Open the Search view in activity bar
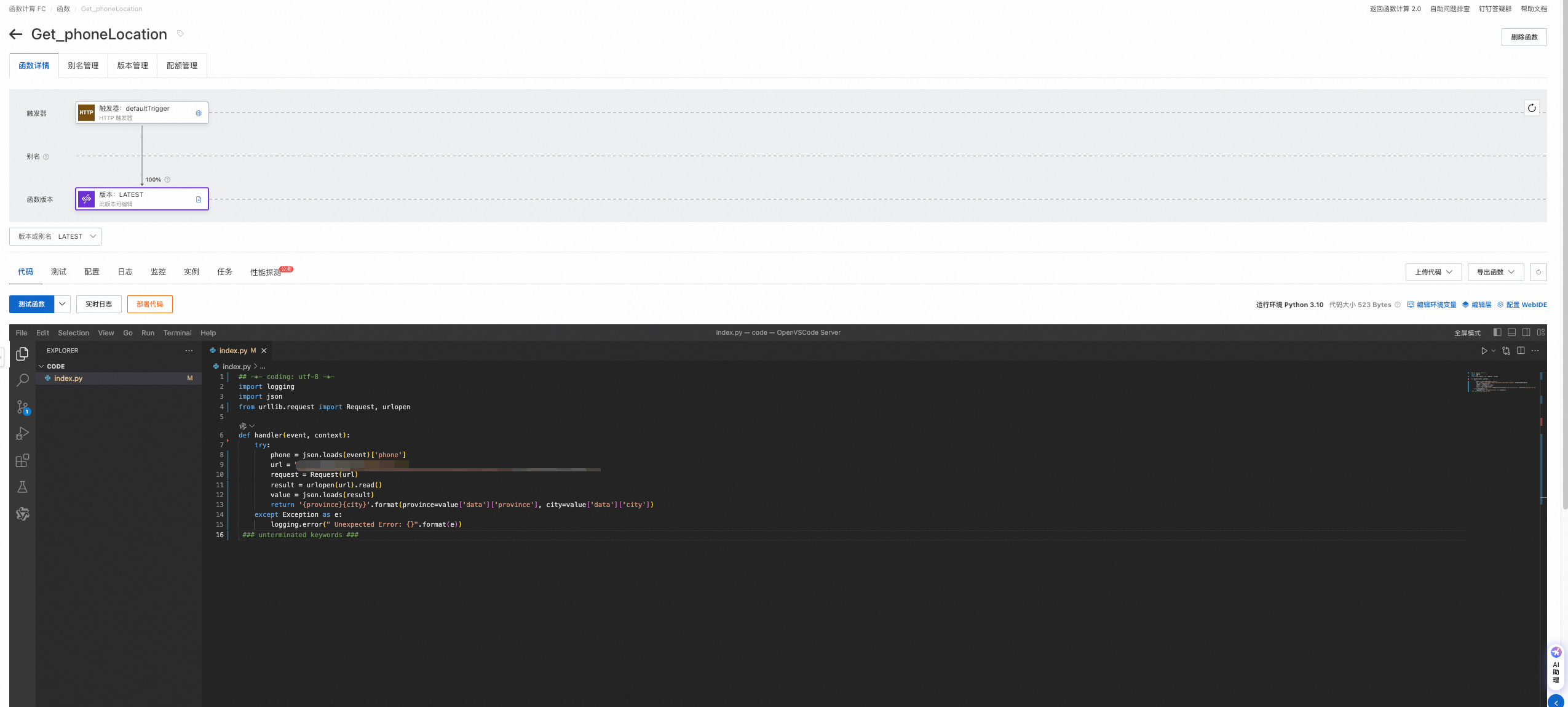This screenshot has height=707, width=1568. 22,380
